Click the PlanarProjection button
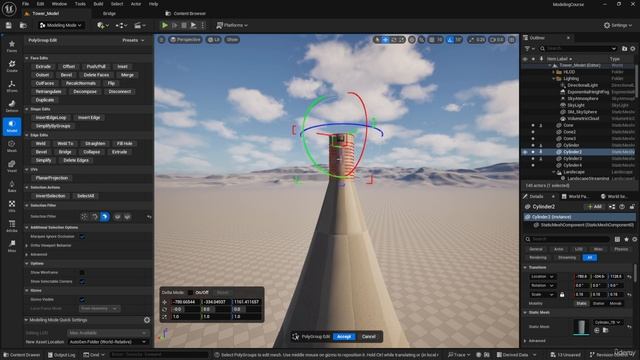The width and height of the screenshot is (640, 360). [x=52, y=178]
